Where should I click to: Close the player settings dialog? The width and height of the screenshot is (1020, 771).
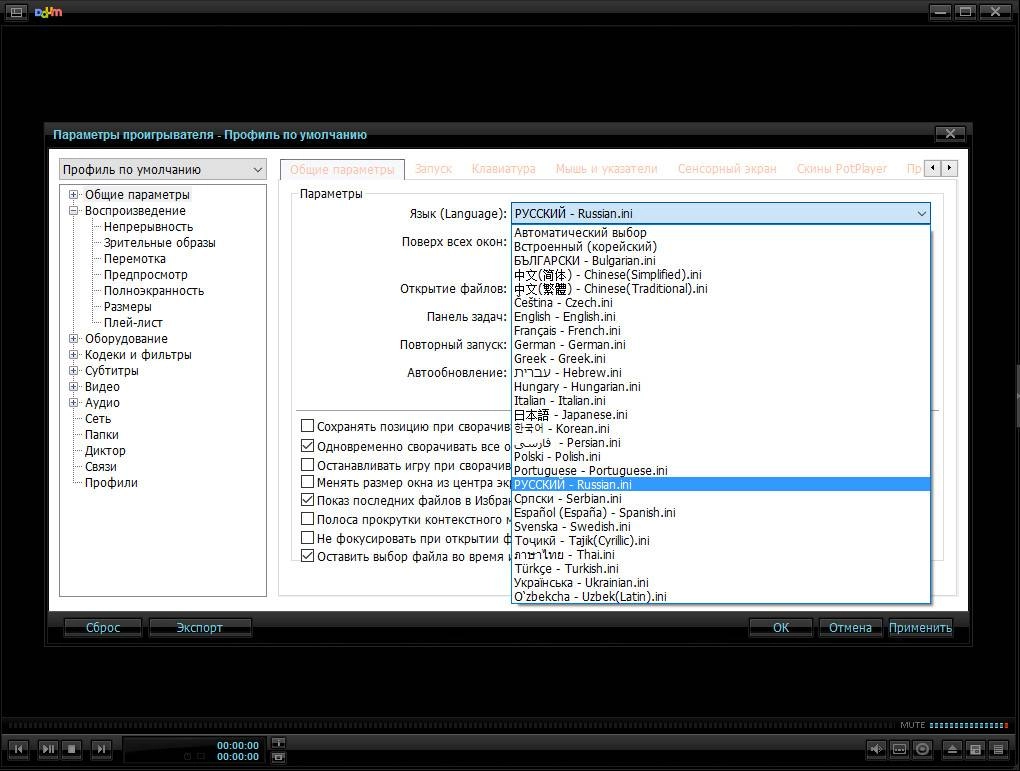pos(950,133)
